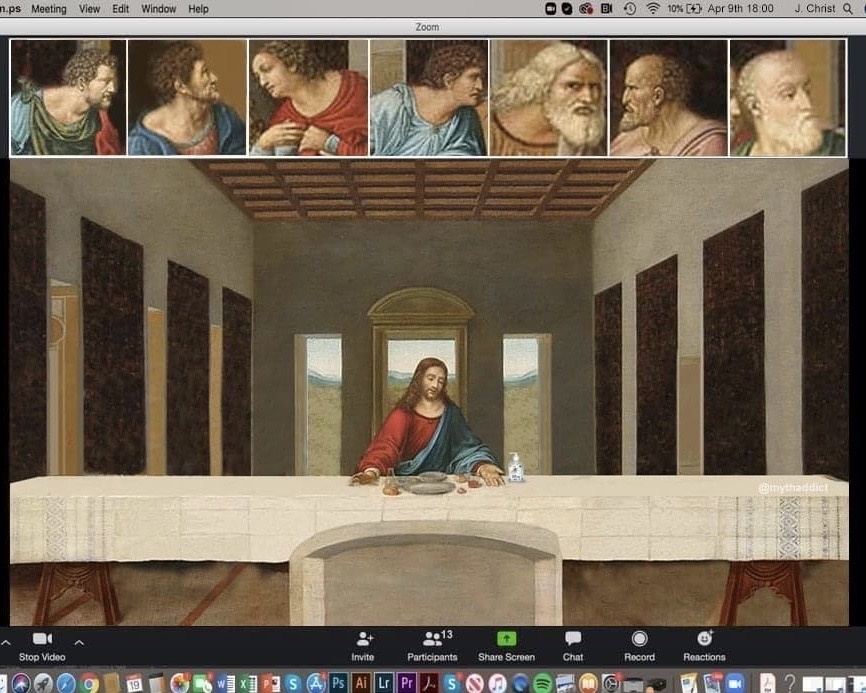Screen dimensions: 866x693
Task: Open the View menu
Action: point(89,8)
